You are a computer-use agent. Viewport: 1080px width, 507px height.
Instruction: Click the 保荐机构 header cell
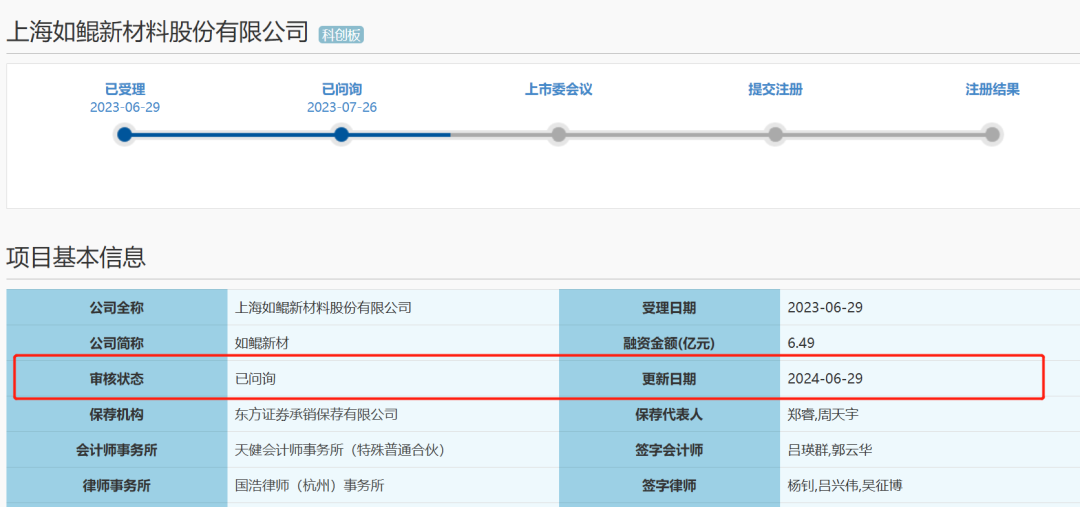[x=117, y=415]
